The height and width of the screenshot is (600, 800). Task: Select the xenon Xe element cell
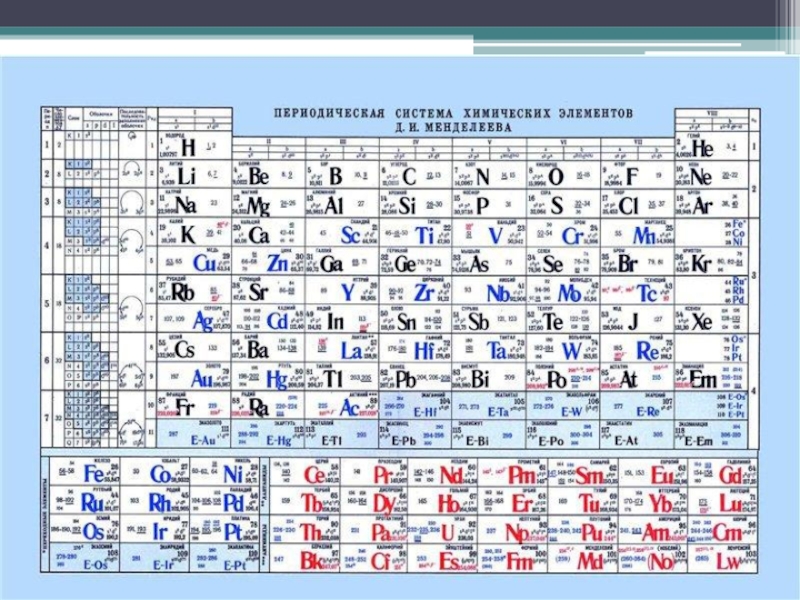click(701, 322)
